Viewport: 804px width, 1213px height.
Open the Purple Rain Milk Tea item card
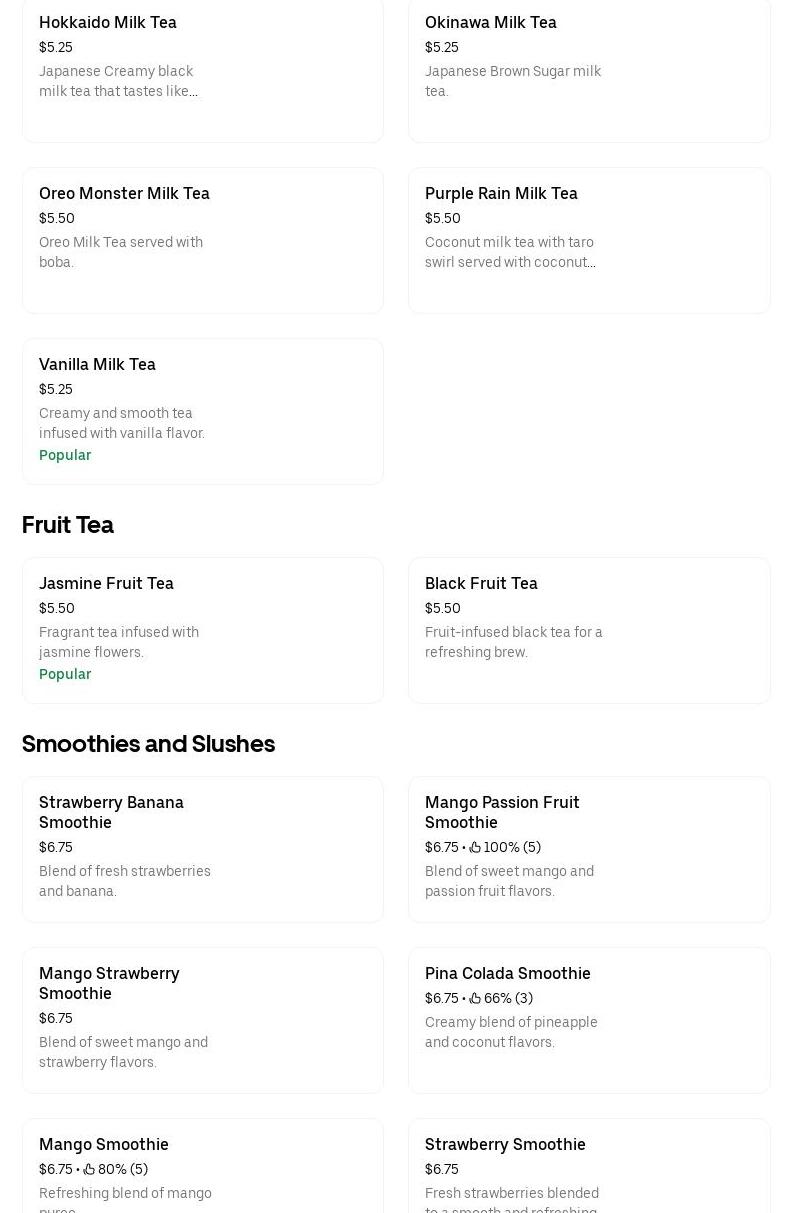point(589,240)
